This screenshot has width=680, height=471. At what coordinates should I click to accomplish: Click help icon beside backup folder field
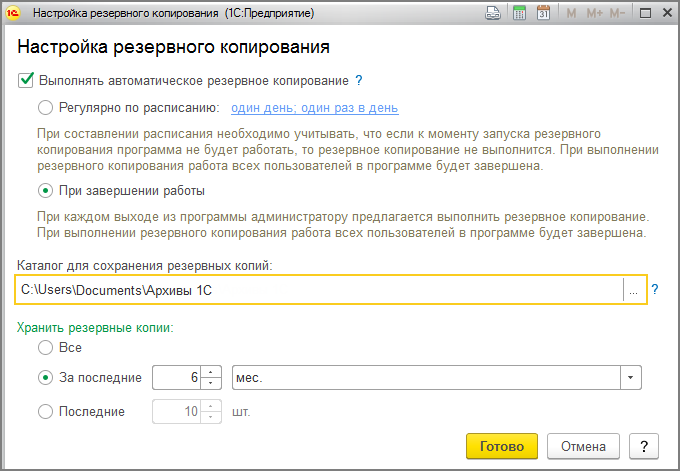coord(655,290)
